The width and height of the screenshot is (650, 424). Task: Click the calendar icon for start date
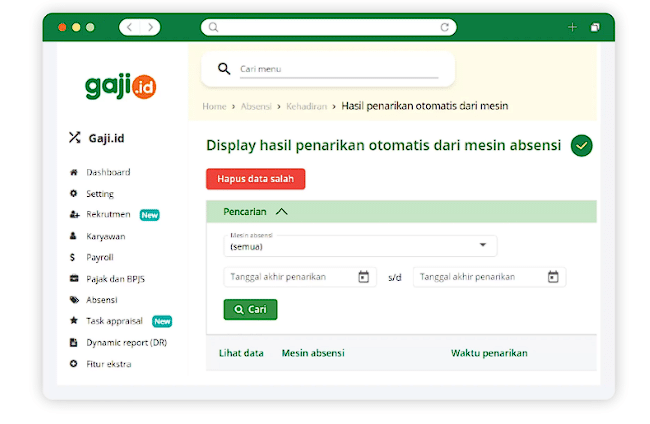(x=363, y=277)
